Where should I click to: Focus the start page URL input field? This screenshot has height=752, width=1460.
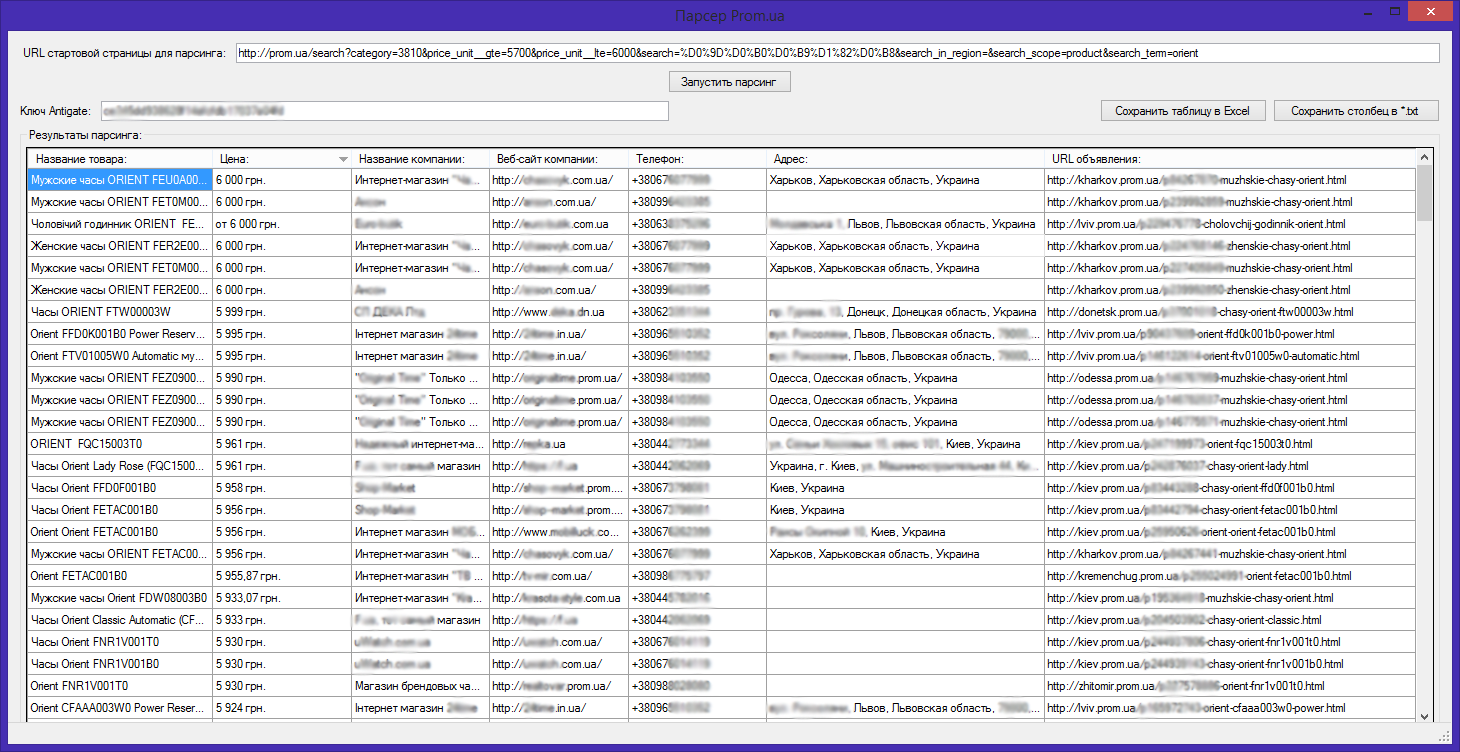[837, 53]
